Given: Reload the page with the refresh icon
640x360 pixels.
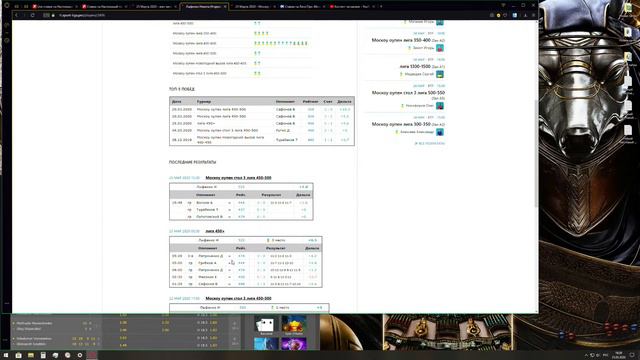Looking at the screenshot, I should point(33,15).
